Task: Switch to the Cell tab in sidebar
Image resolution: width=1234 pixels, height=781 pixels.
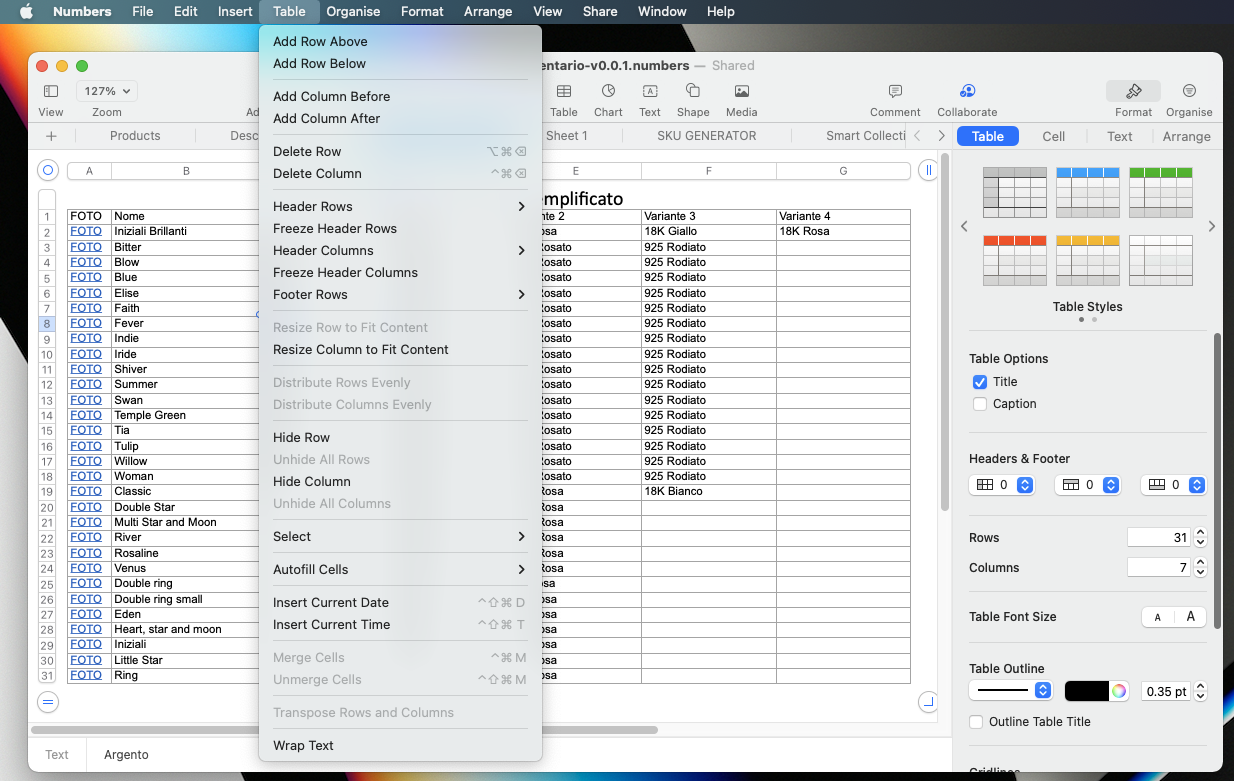Action: pyautogui.click(x=1054, y=137)
